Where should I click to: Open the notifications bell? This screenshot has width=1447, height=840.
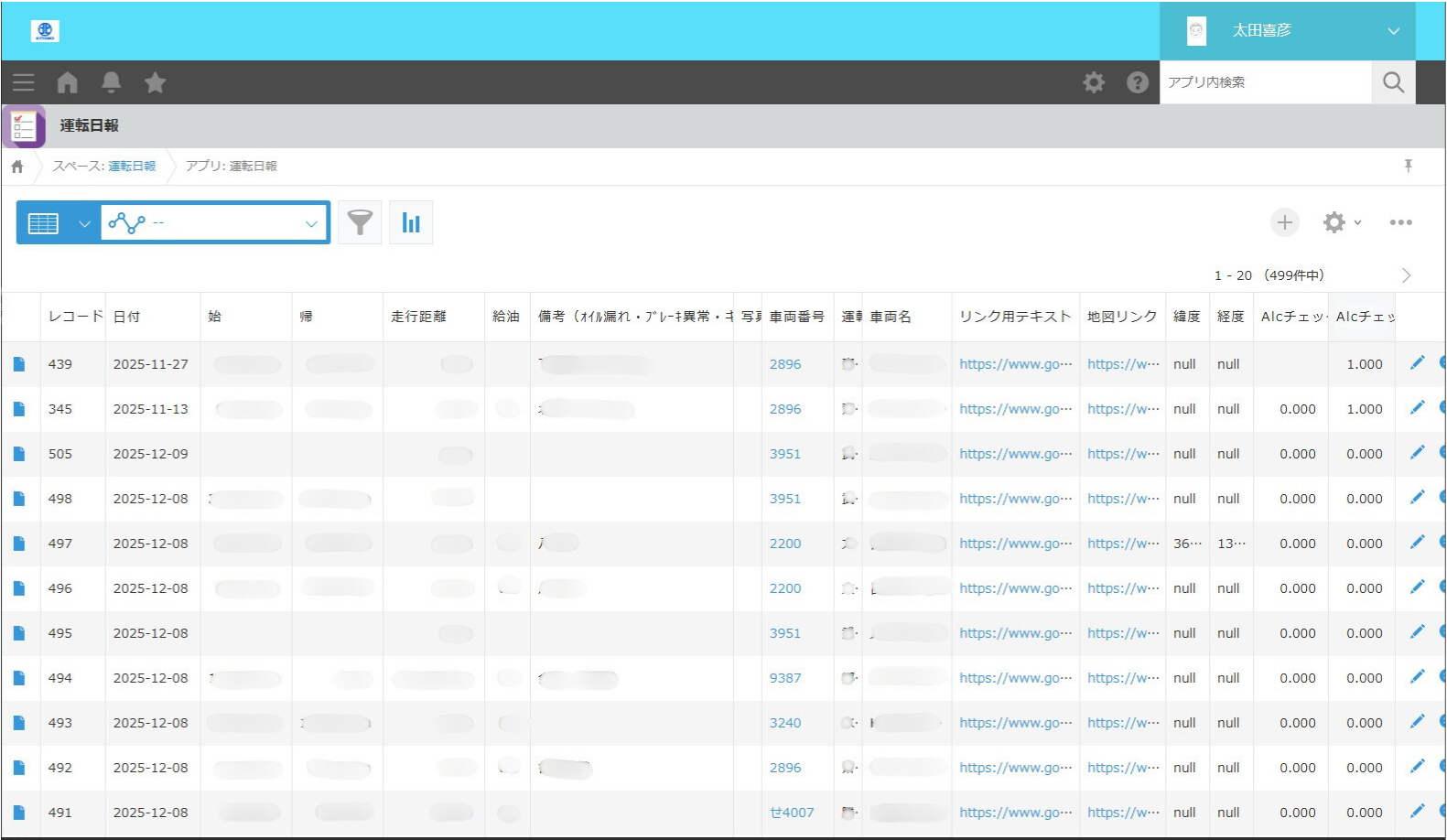click(x=112, y=82)
